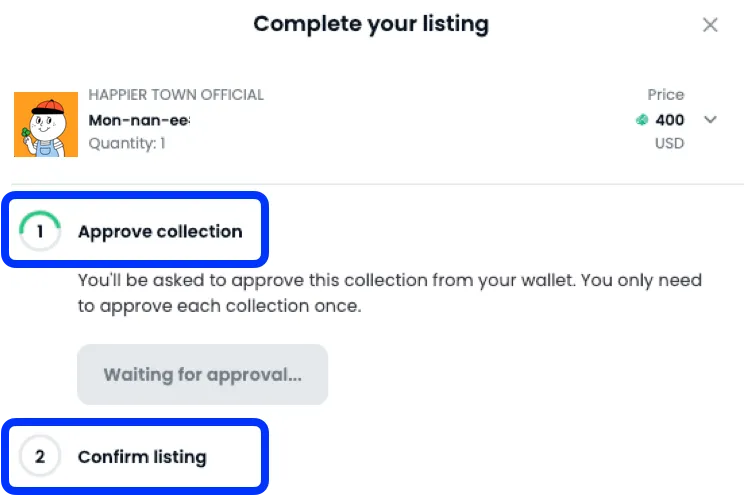Click the step 1 progress circle
Viewport: 744px width, 496px height.
point(40,232)
